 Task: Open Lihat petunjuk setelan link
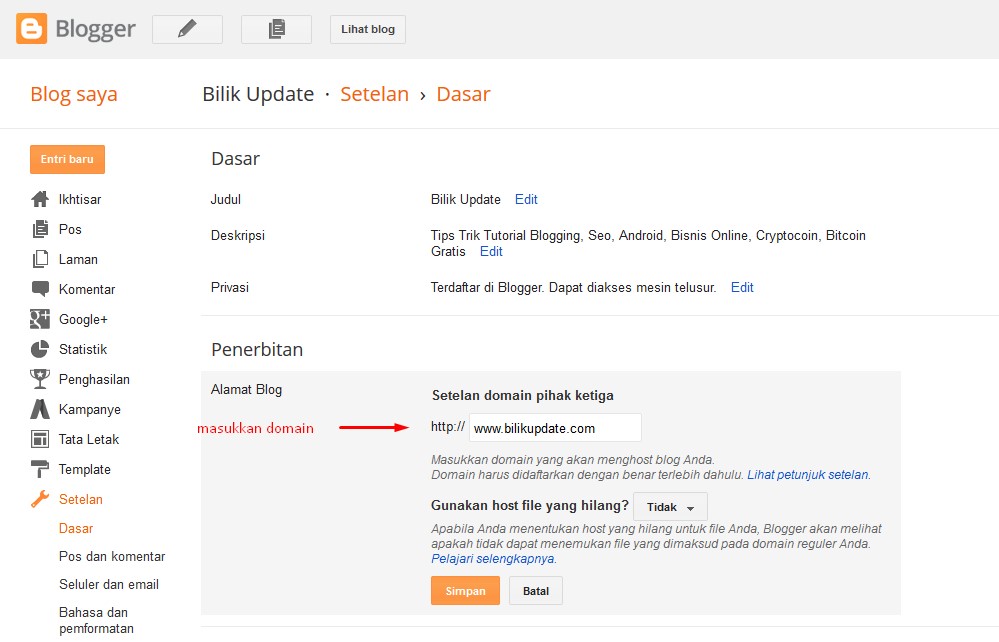point(807,474)
